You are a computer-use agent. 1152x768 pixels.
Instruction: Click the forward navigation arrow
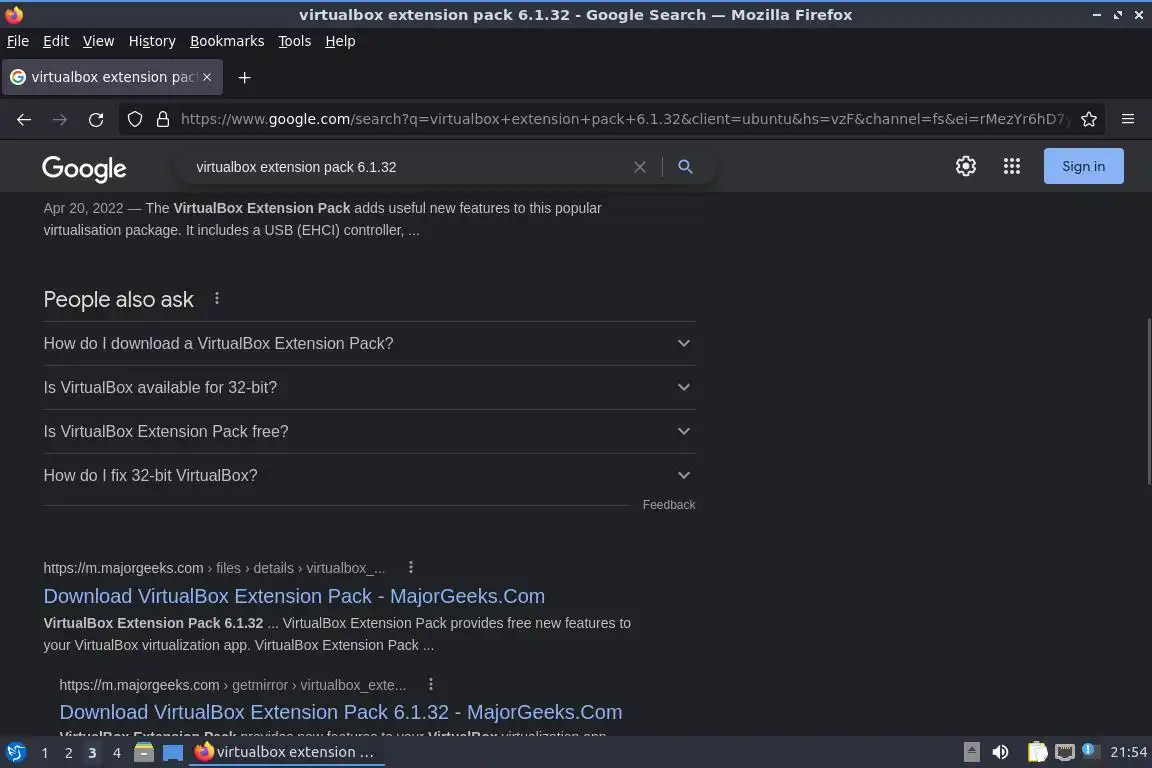[60, 120]
